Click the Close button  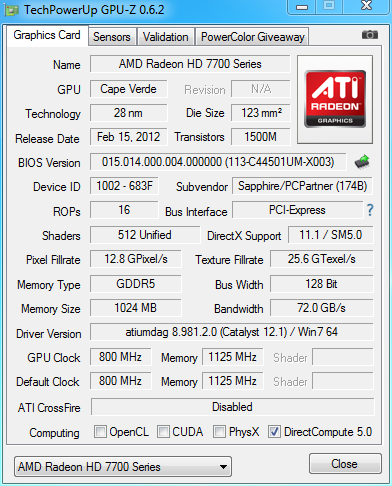[345, 464]
